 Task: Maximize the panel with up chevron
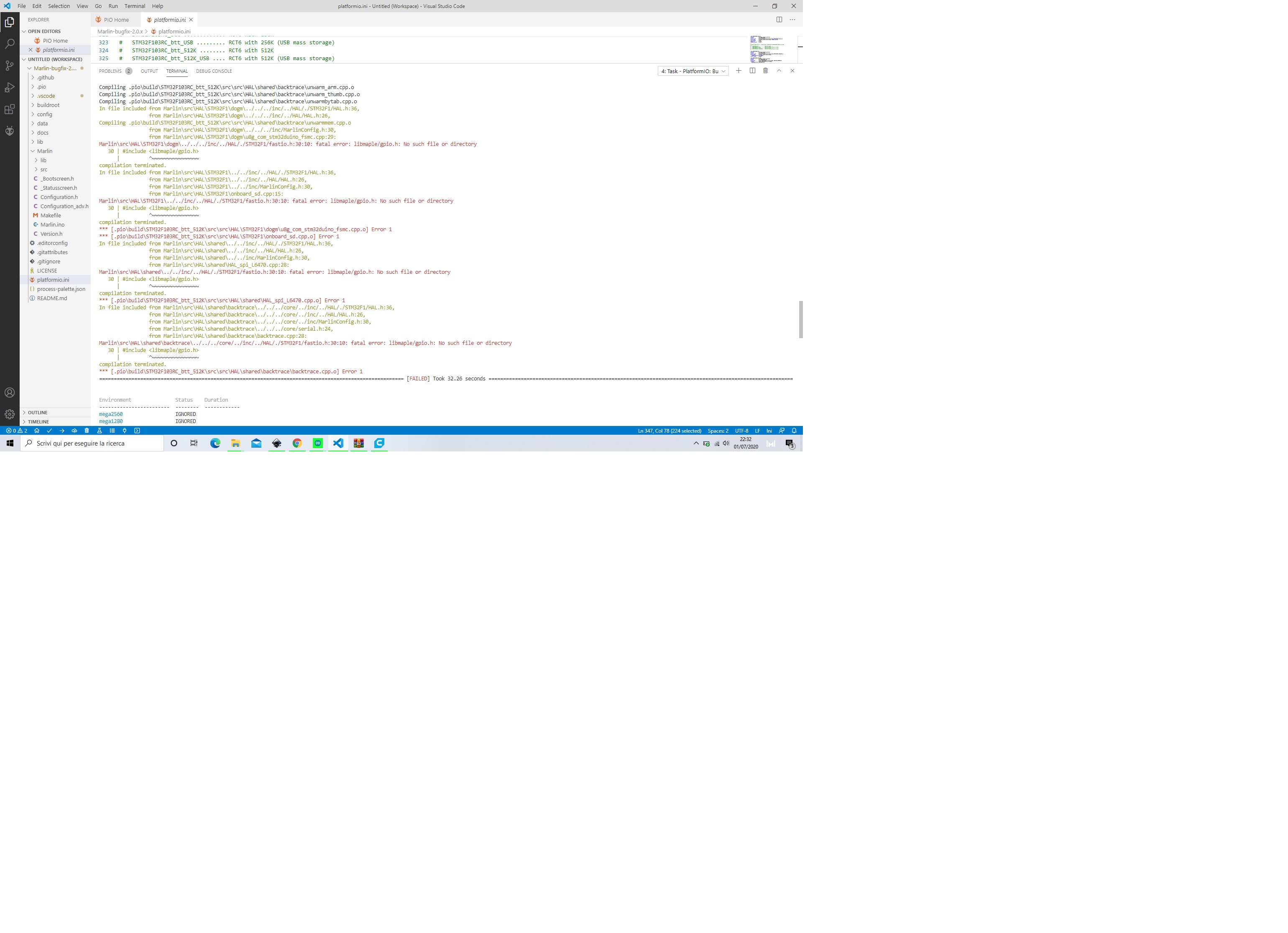(x=779, y=71)
